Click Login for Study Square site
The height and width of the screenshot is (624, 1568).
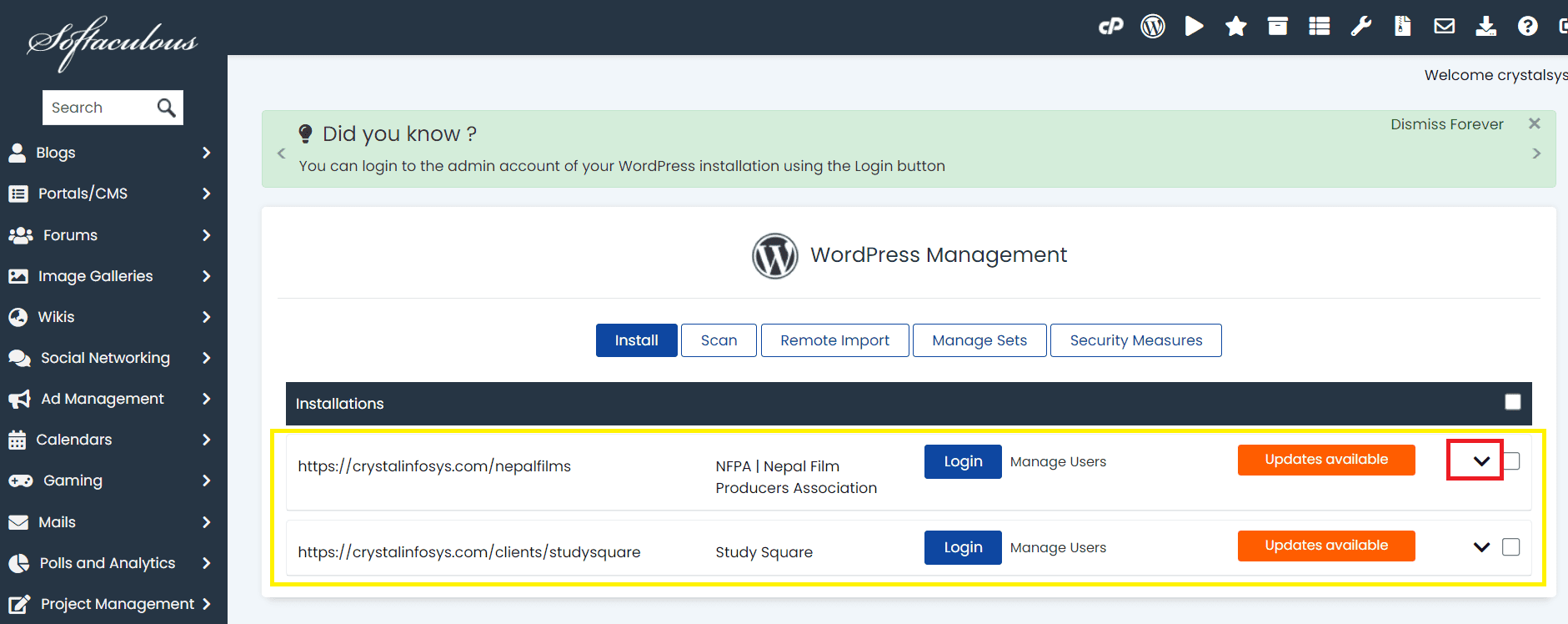[963, 547]
